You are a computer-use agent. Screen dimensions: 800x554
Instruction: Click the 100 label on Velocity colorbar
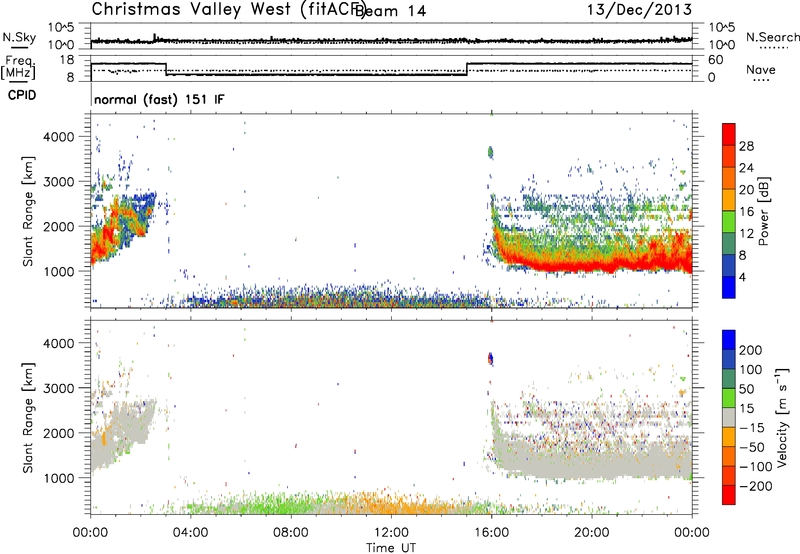click(751, 369)
